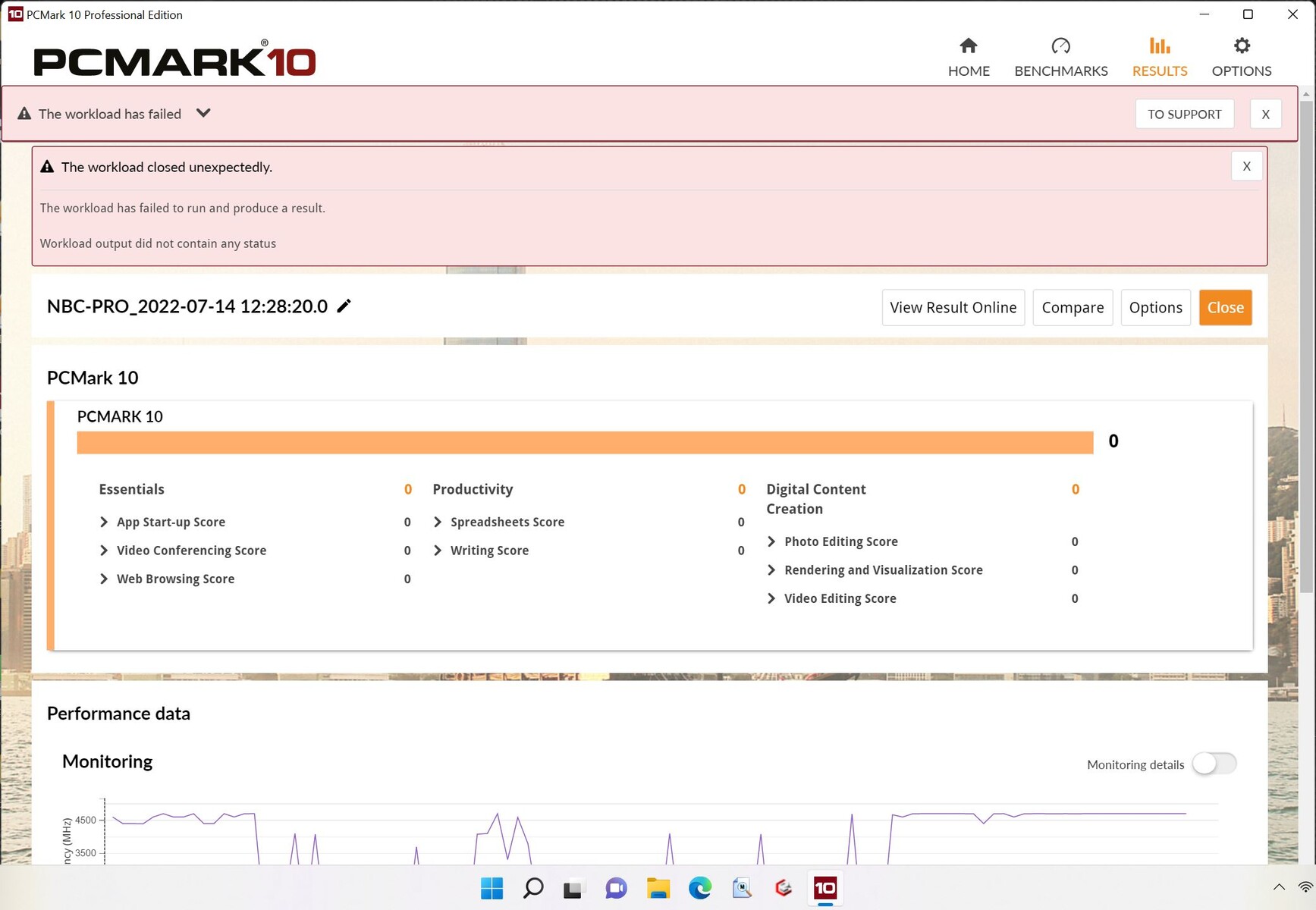Viewport: 1316px width, 910px height.
Task: Open taskbar Search
Action: pos(533,888)
